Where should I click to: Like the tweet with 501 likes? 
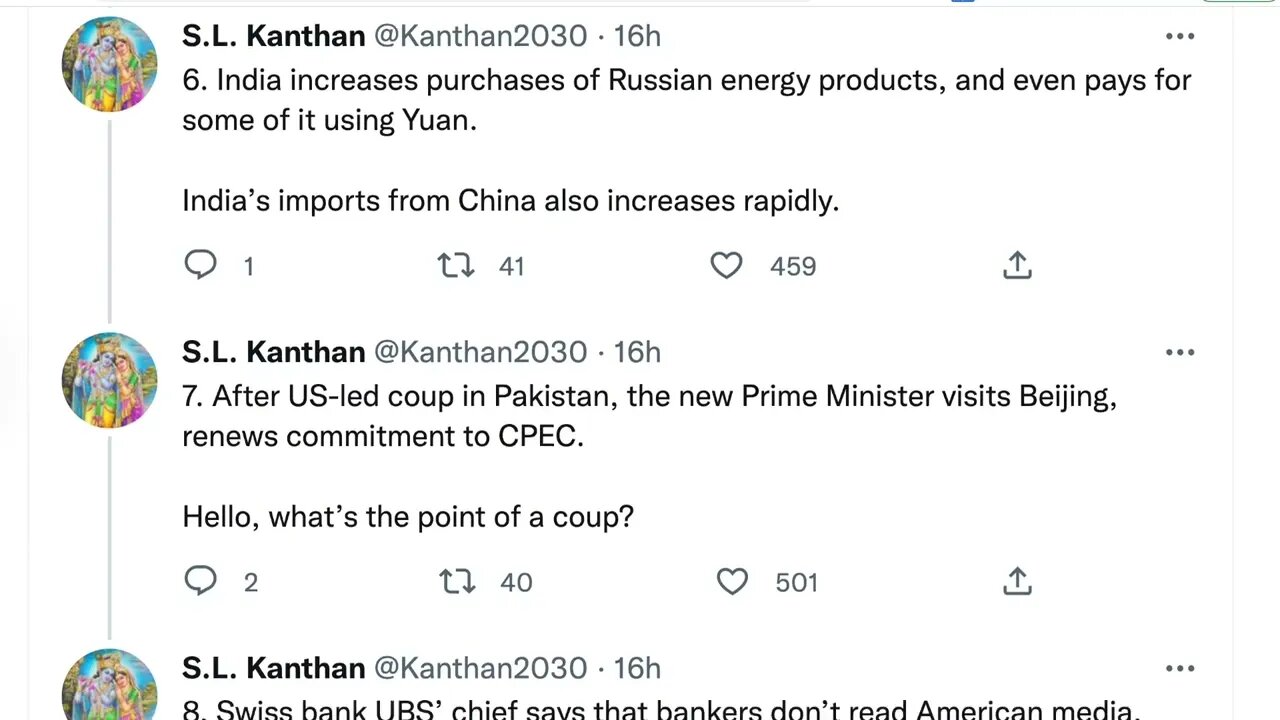pyautogui.click(x=732, y=581)
